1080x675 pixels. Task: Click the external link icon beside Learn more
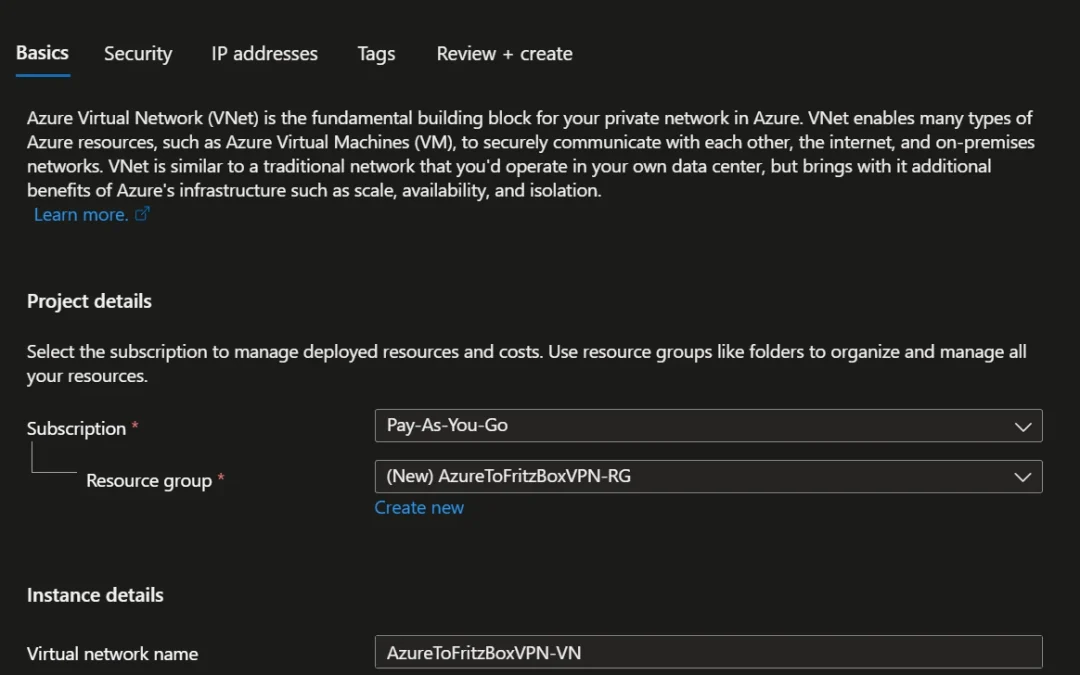(142, 214)
